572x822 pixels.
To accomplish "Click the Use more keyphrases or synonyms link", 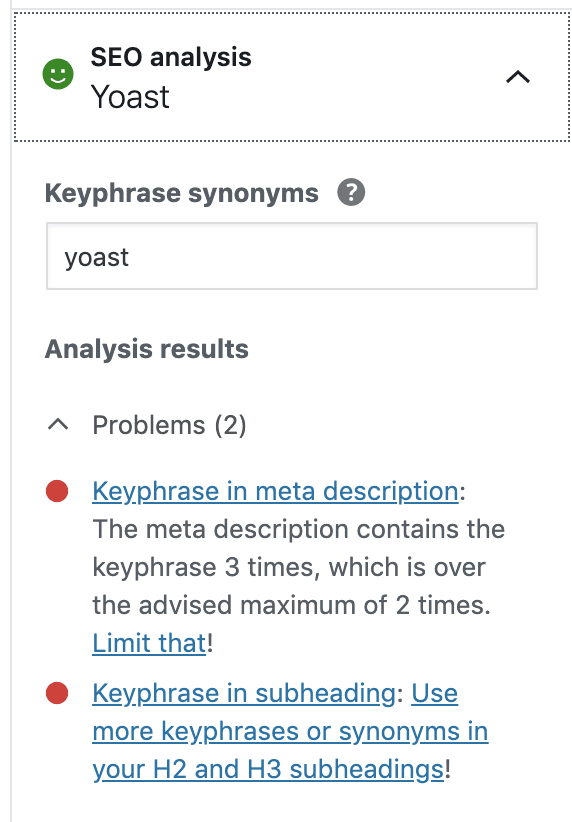I will 290,731.
